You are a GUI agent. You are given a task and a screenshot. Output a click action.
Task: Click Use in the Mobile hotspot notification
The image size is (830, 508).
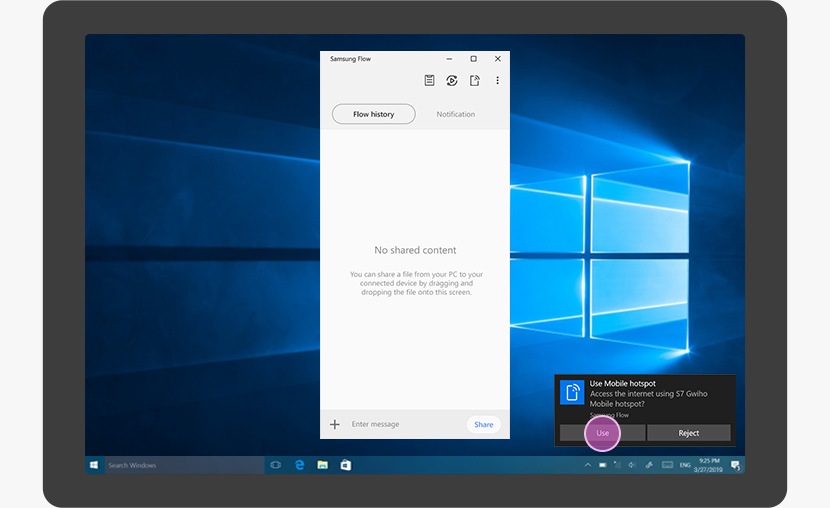tap(602, 433)
